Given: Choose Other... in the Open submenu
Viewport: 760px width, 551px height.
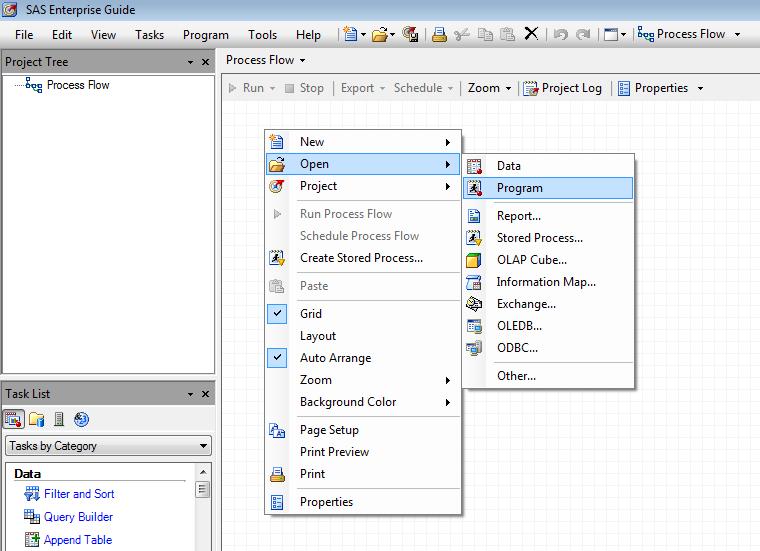Looking at the screenshot, I should click(x=548, y=376).
